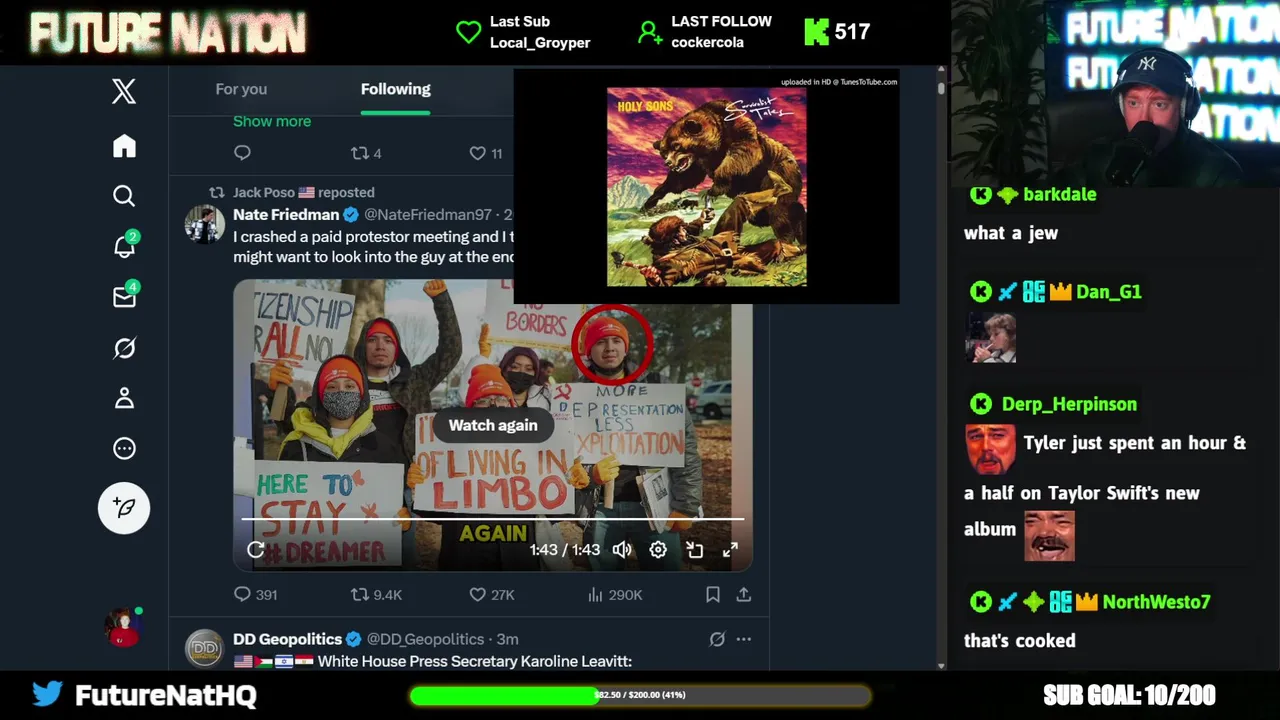1280x720 pixels.
Task: Click the Kick viewer count 517
Action: [x=852, y=32]
